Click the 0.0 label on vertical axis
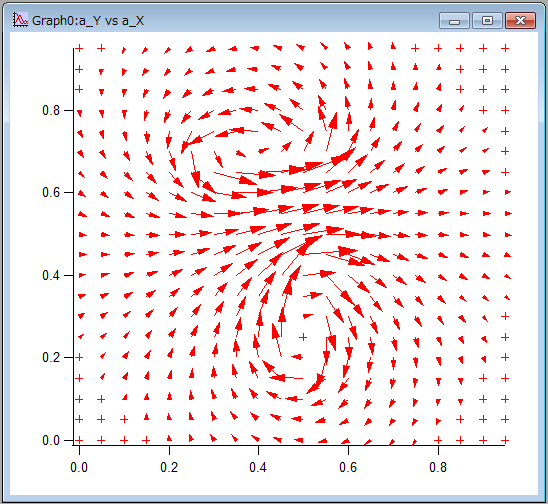 click(51, 440)
